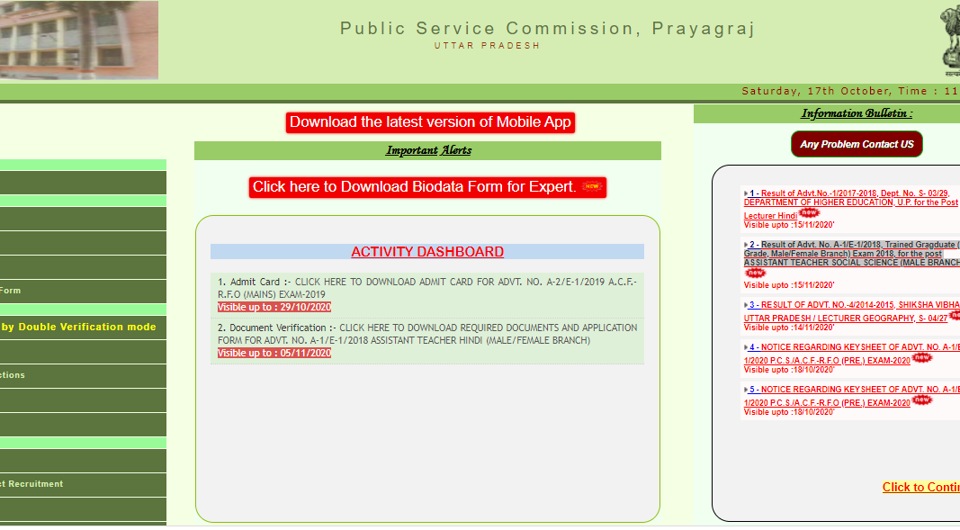Viewport: 960px width, 530px height.
Task: Follow the 'Click to Continue' link in bulletin
Action: point(921,487)
